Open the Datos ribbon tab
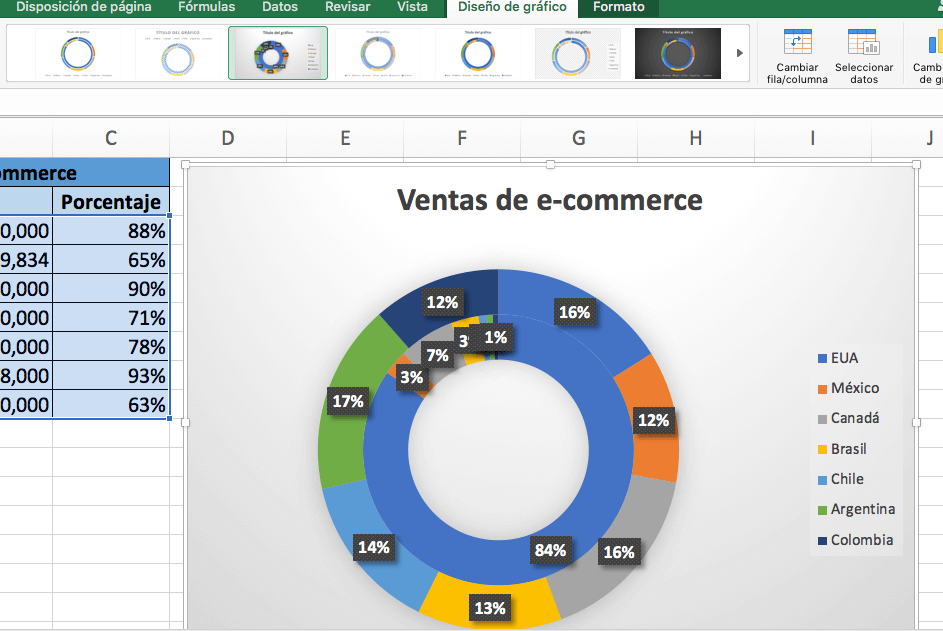 (x=279, y=6)
